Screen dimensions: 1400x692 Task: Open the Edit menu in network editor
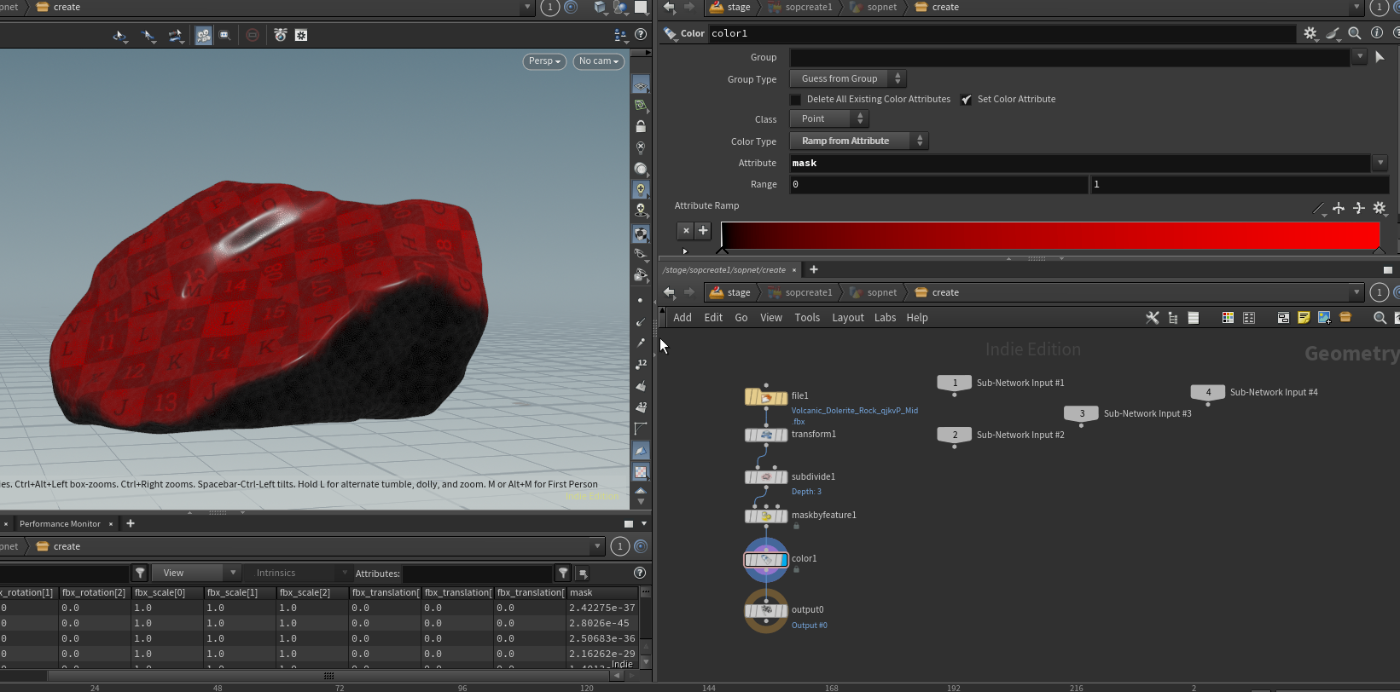pos(713,318)
